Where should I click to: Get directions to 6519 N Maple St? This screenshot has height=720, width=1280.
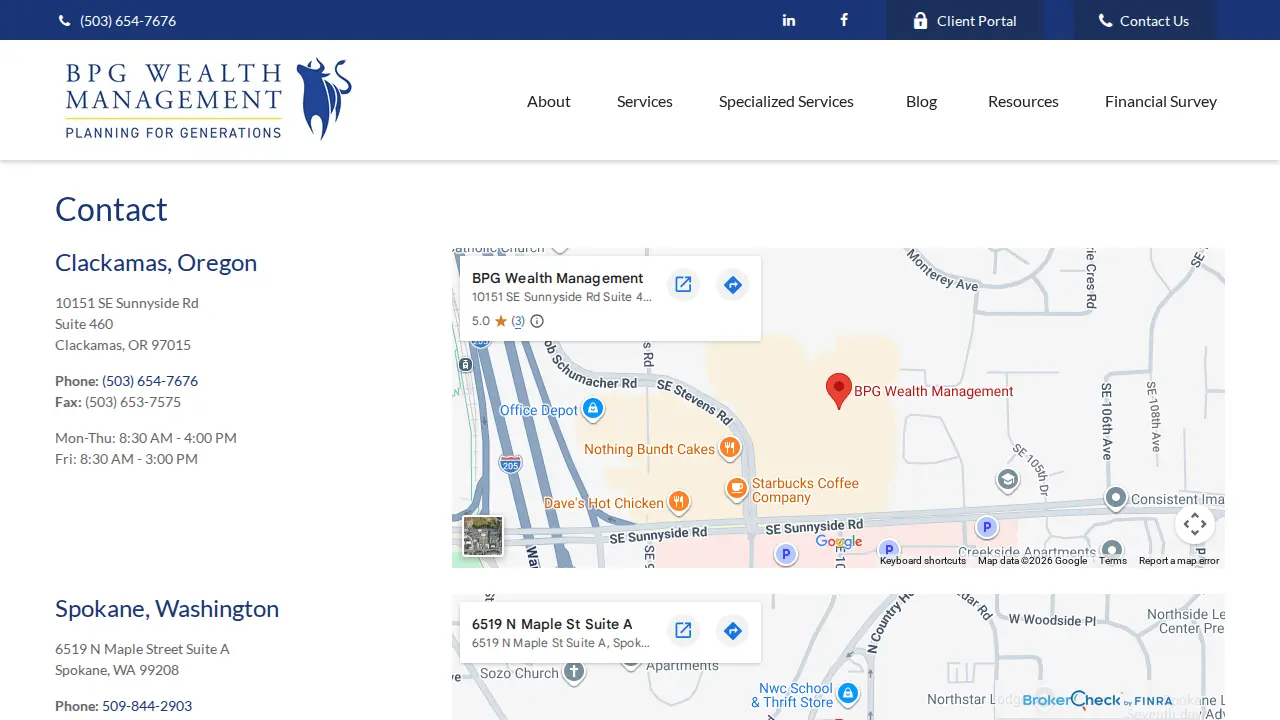click(x=733, y=631)
